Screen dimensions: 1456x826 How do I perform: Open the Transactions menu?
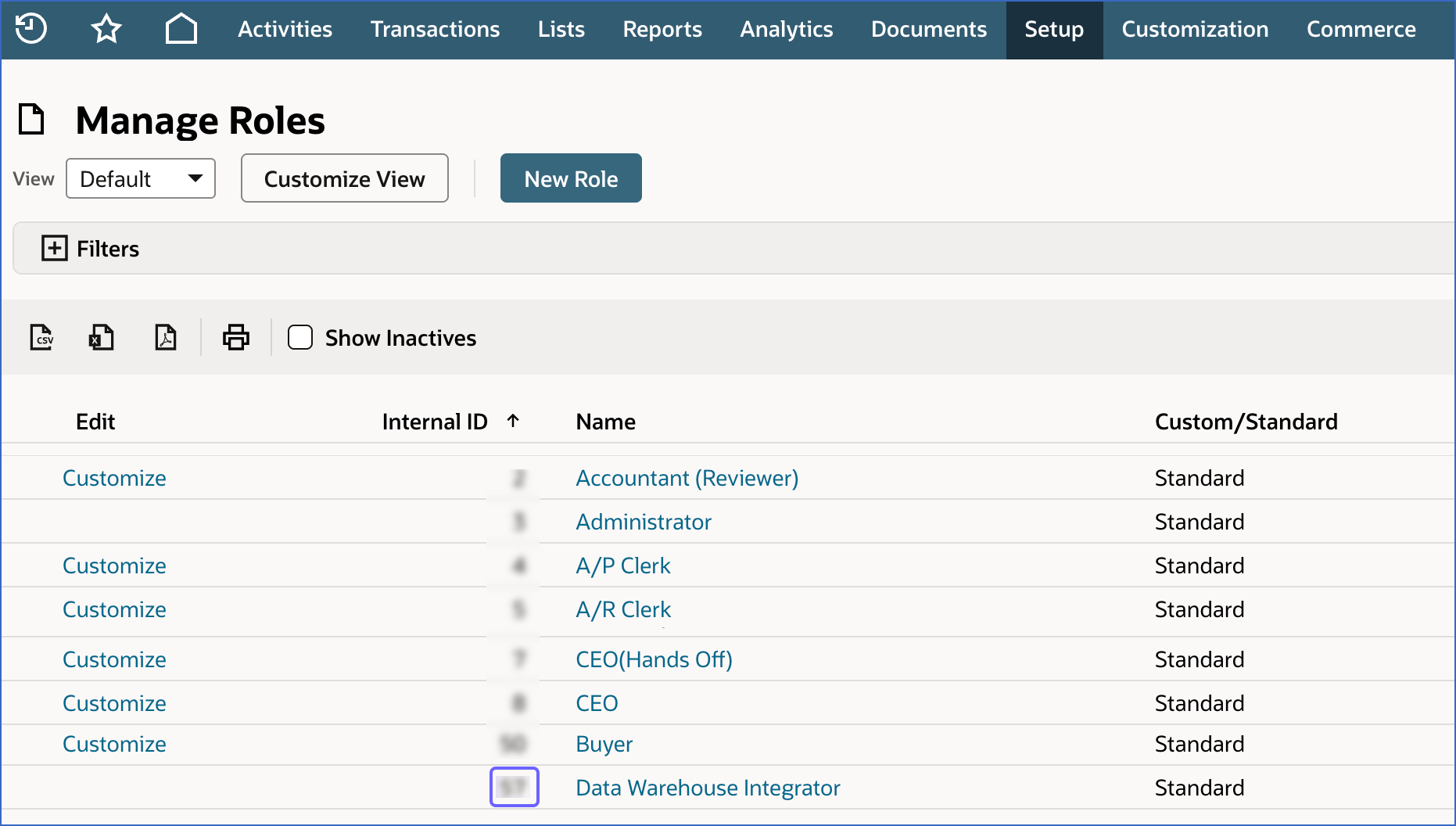click(x=435, y=29)
